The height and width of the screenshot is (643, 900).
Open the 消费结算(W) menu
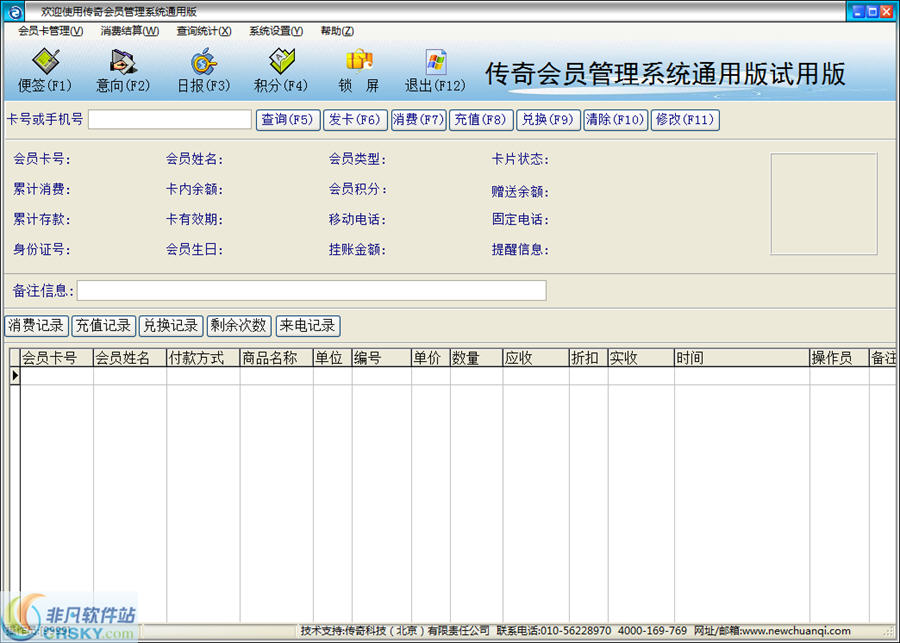coord(130,31)
